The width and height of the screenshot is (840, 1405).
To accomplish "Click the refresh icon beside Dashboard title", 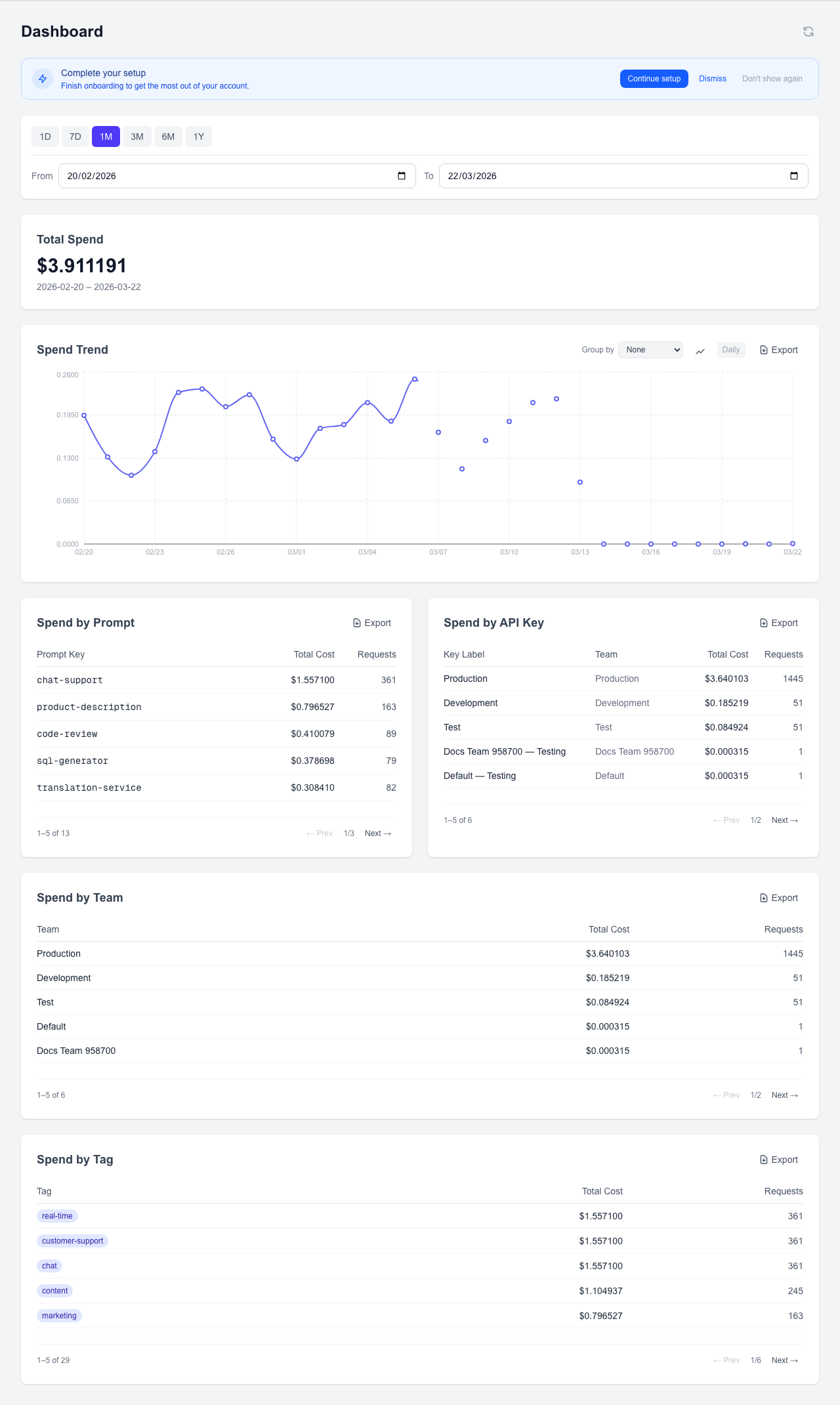I will click(x=808, y=31).
